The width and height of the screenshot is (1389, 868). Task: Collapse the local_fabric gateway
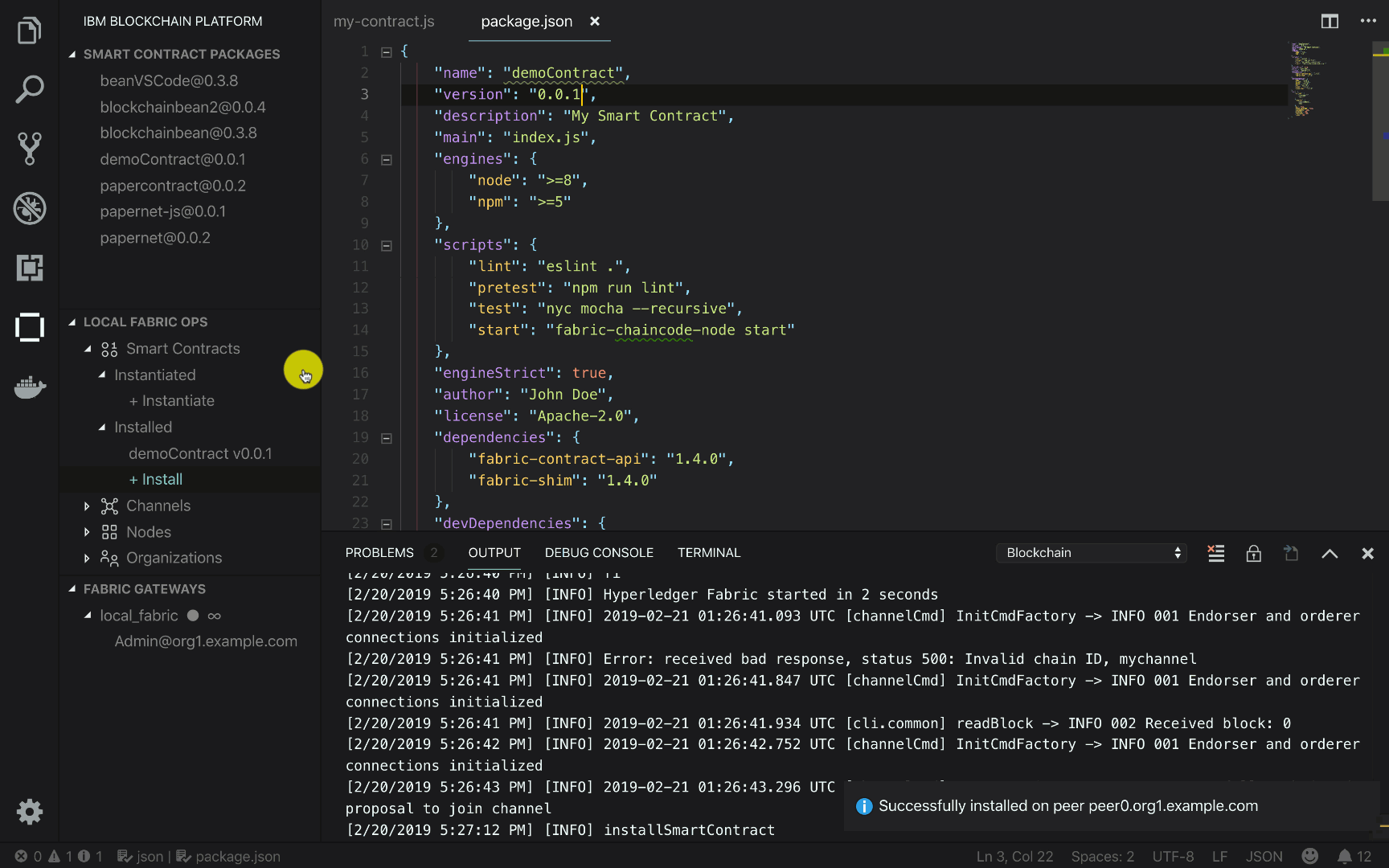click(x=88, y=616)
